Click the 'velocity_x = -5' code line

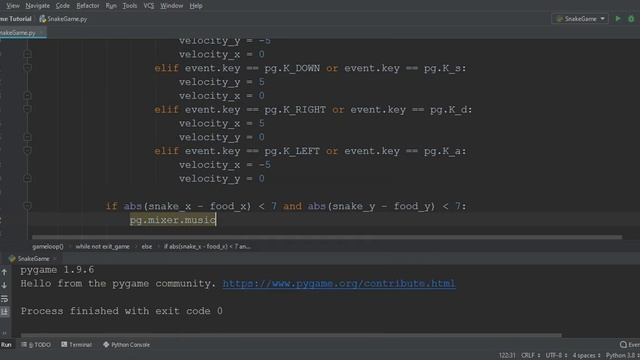[x=224, y=164]
